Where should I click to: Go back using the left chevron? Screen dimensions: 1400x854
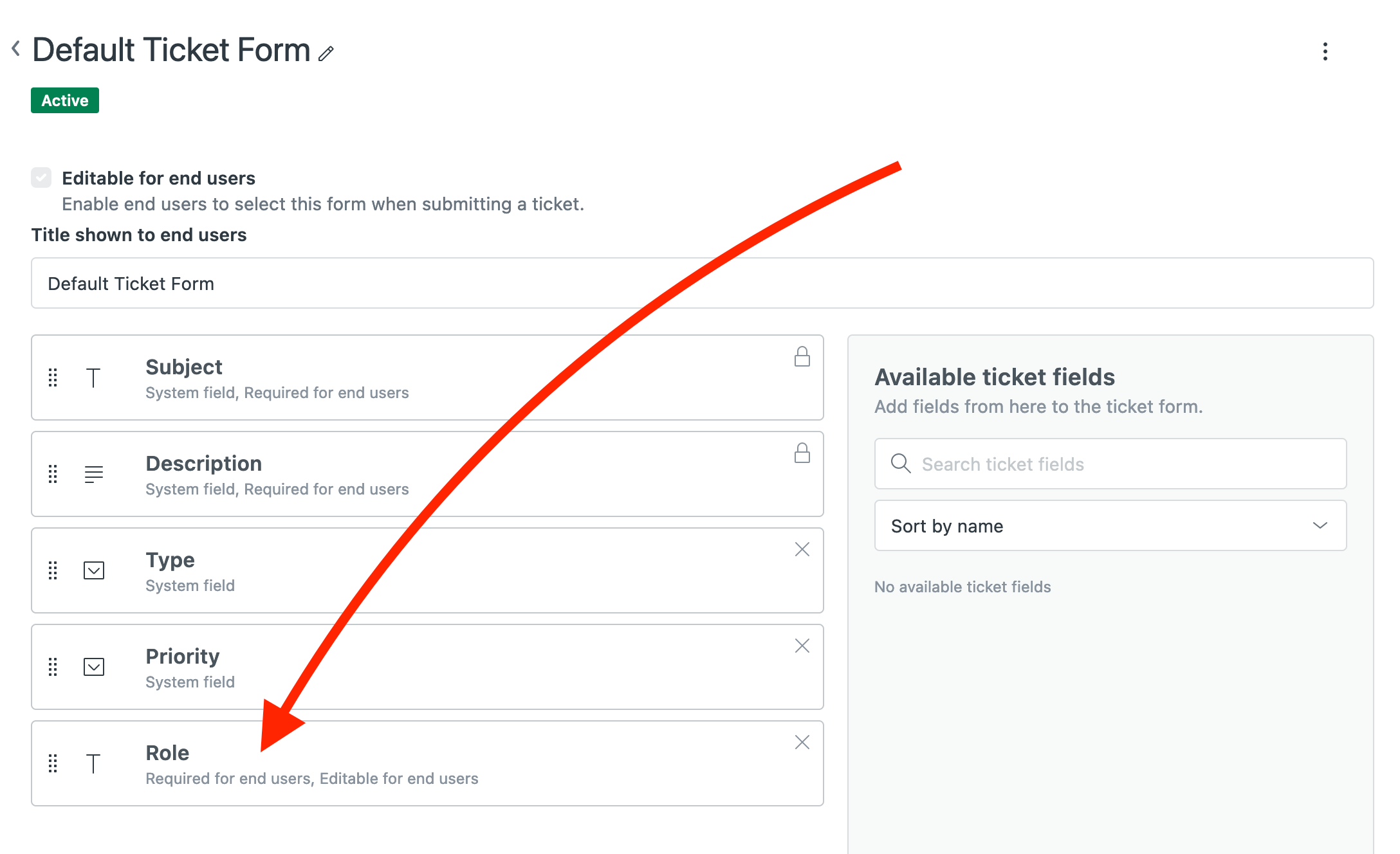(x=14, y=50)
